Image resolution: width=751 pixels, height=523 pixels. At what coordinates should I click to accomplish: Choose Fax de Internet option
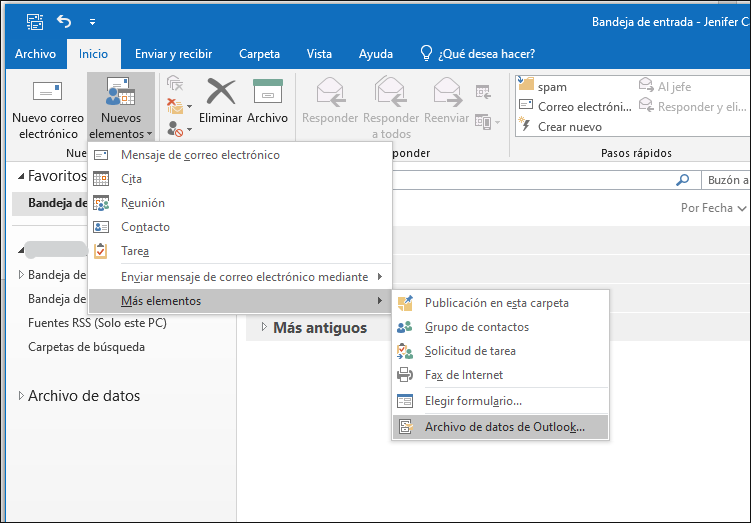pos(463,375)
